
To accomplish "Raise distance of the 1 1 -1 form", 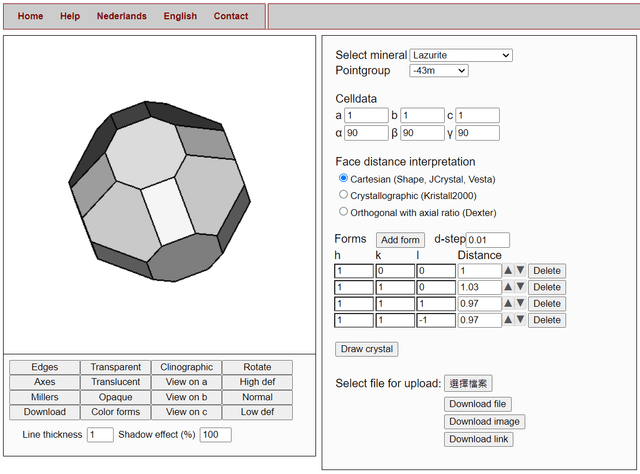I will [508, 319].
